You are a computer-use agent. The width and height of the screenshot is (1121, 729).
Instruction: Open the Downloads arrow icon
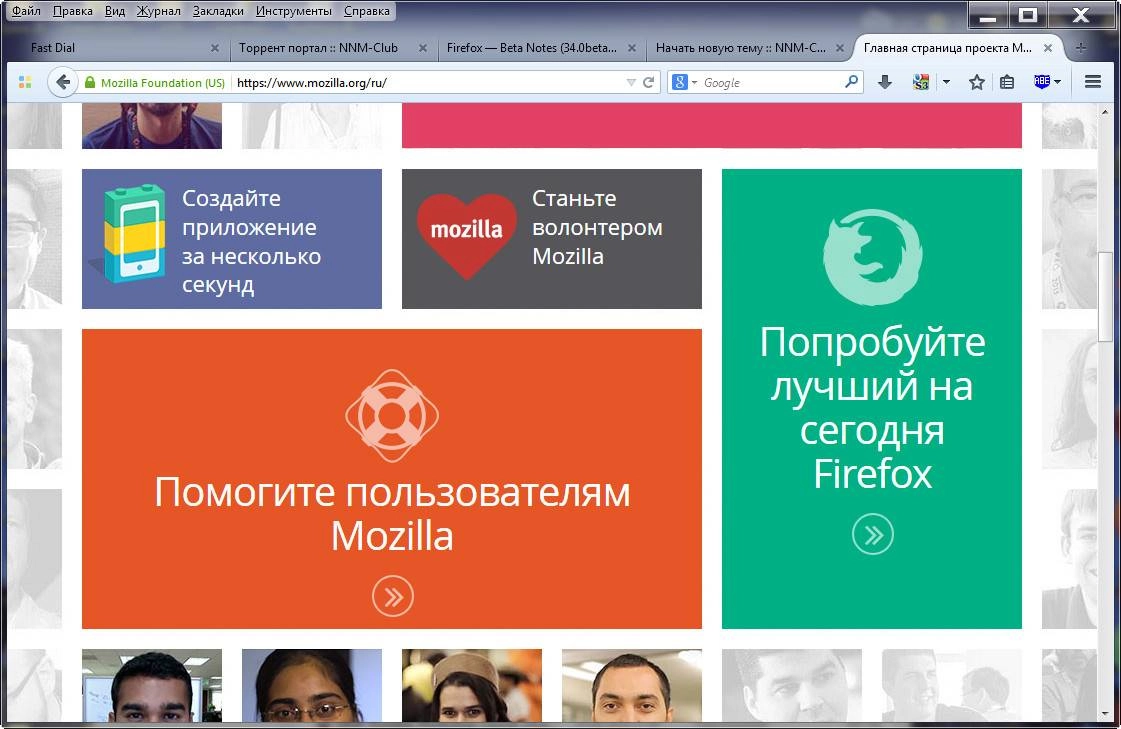[884, 82]
